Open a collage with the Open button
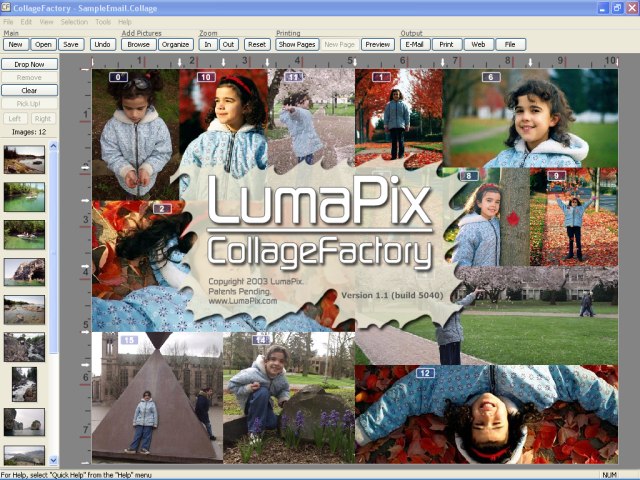Viewport: 640px width, 480px height. pyautogui.click(x=43, y=44)
